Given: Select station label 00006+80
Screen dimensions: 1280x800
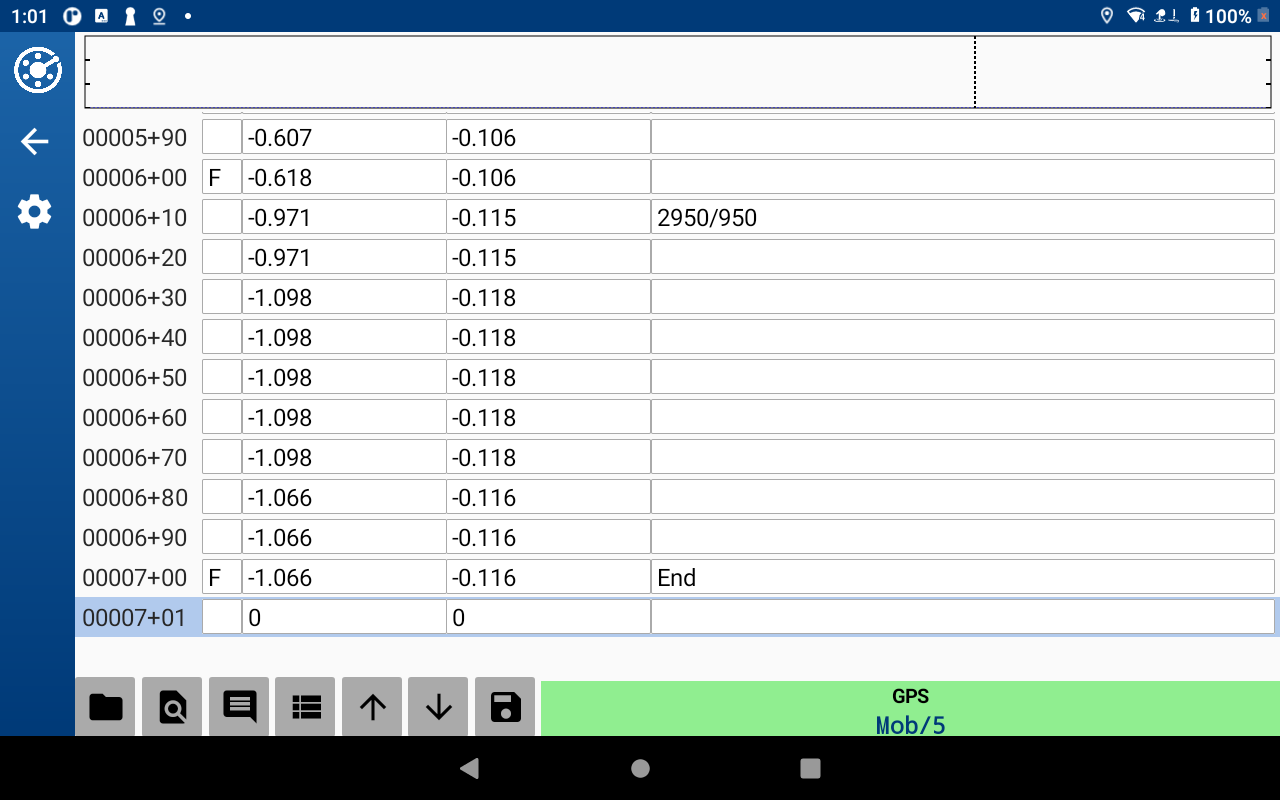Looking at the screenshot, I should click(135, 498).
